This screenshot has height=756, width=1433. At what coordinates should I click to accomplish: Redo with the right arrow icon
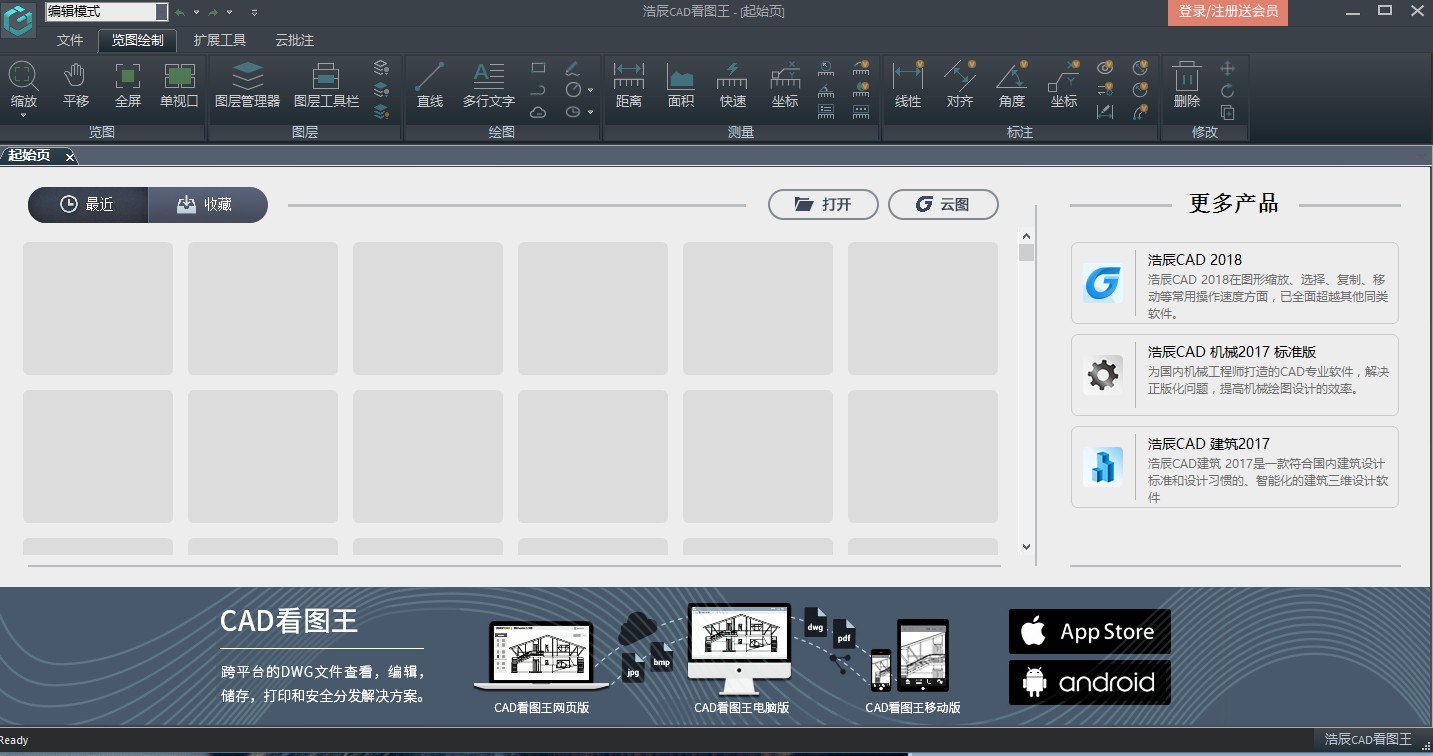point(213,12)
